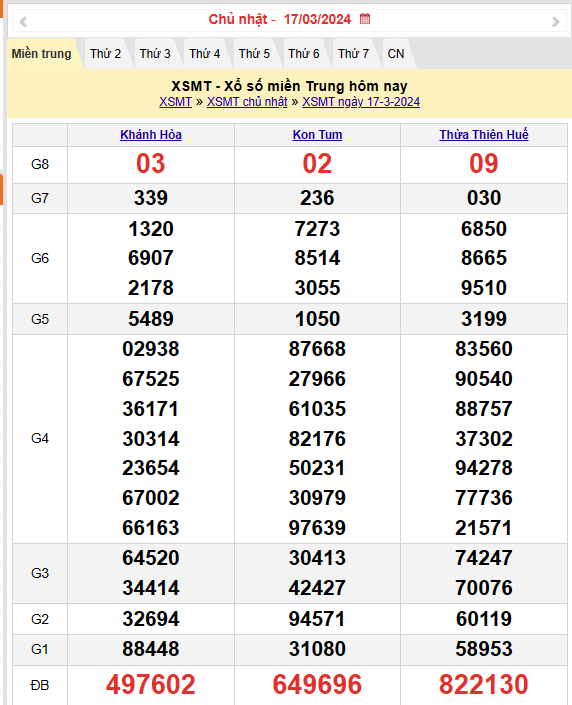Screen dimensions: 572x705
Task: Click the XSMT heading title
Action: [289, 86]
